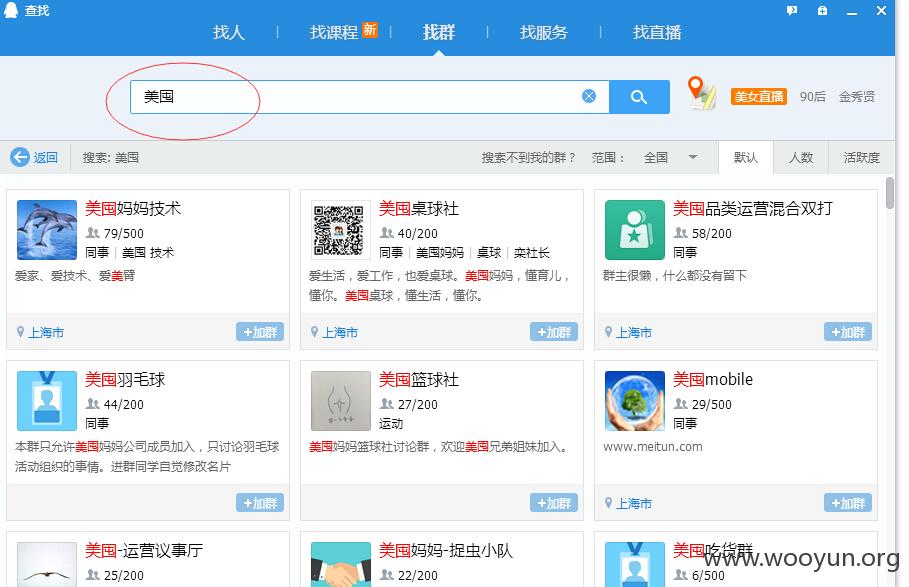This screenshot has height=587, width=909.
Task: Open ID badge avatar of 美囤羽毛球
Action: click(47, 400)
